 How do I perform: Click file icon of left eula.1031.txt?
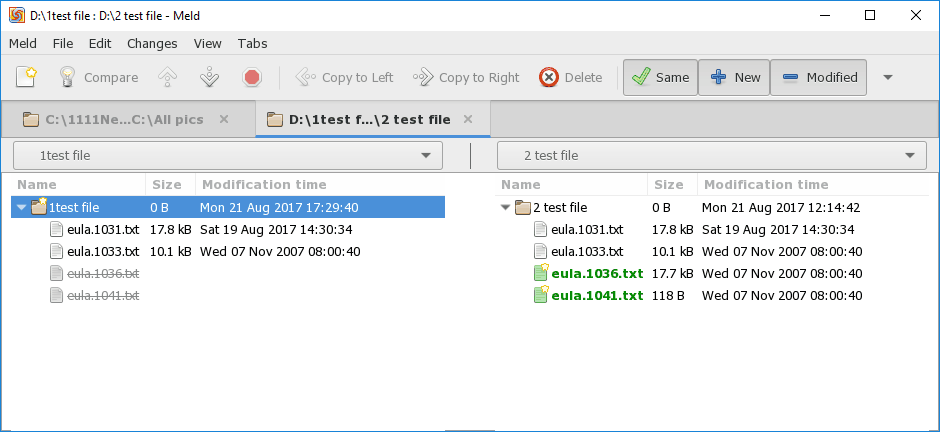click(x=56, y=229)
